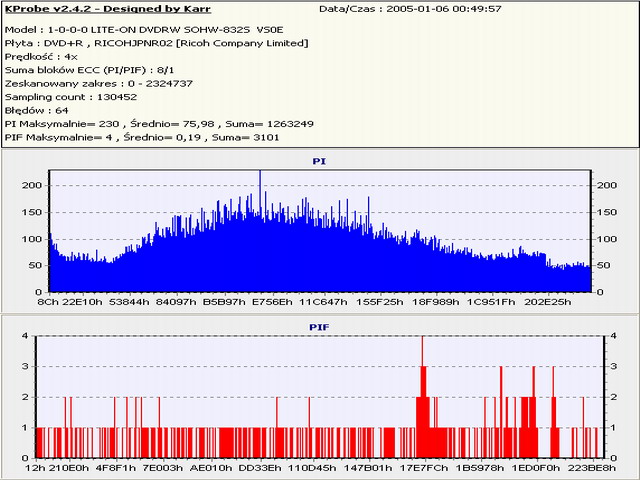Image resolution: width=640 pixels, height=480 pixels.
Task: Click the 4F8F1h label on PIF x-axis
Action: tap(116, 468)
